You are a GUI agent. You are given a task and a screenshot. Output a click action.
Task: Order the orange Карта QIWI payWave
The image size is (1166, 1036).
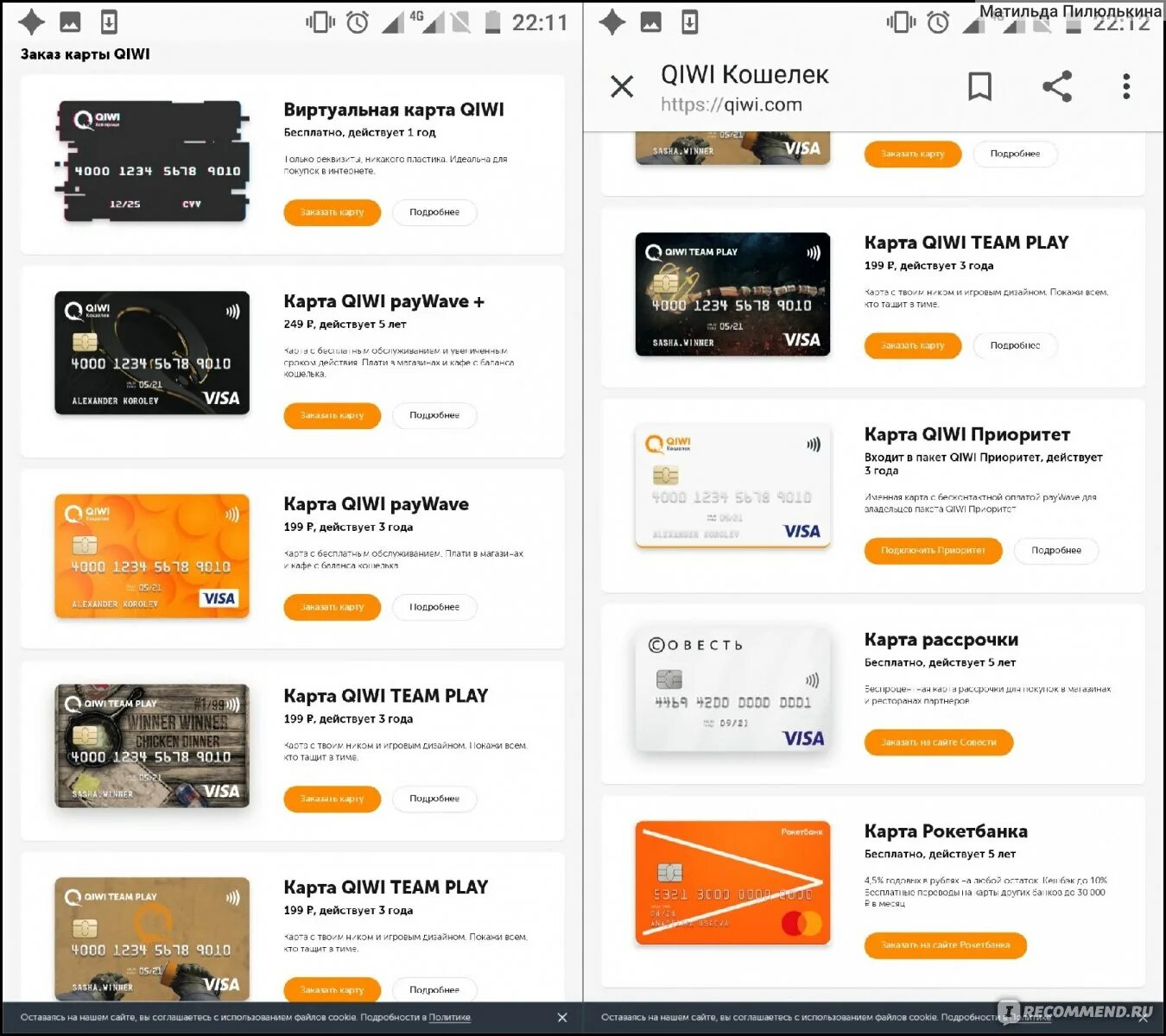[333, 607]
